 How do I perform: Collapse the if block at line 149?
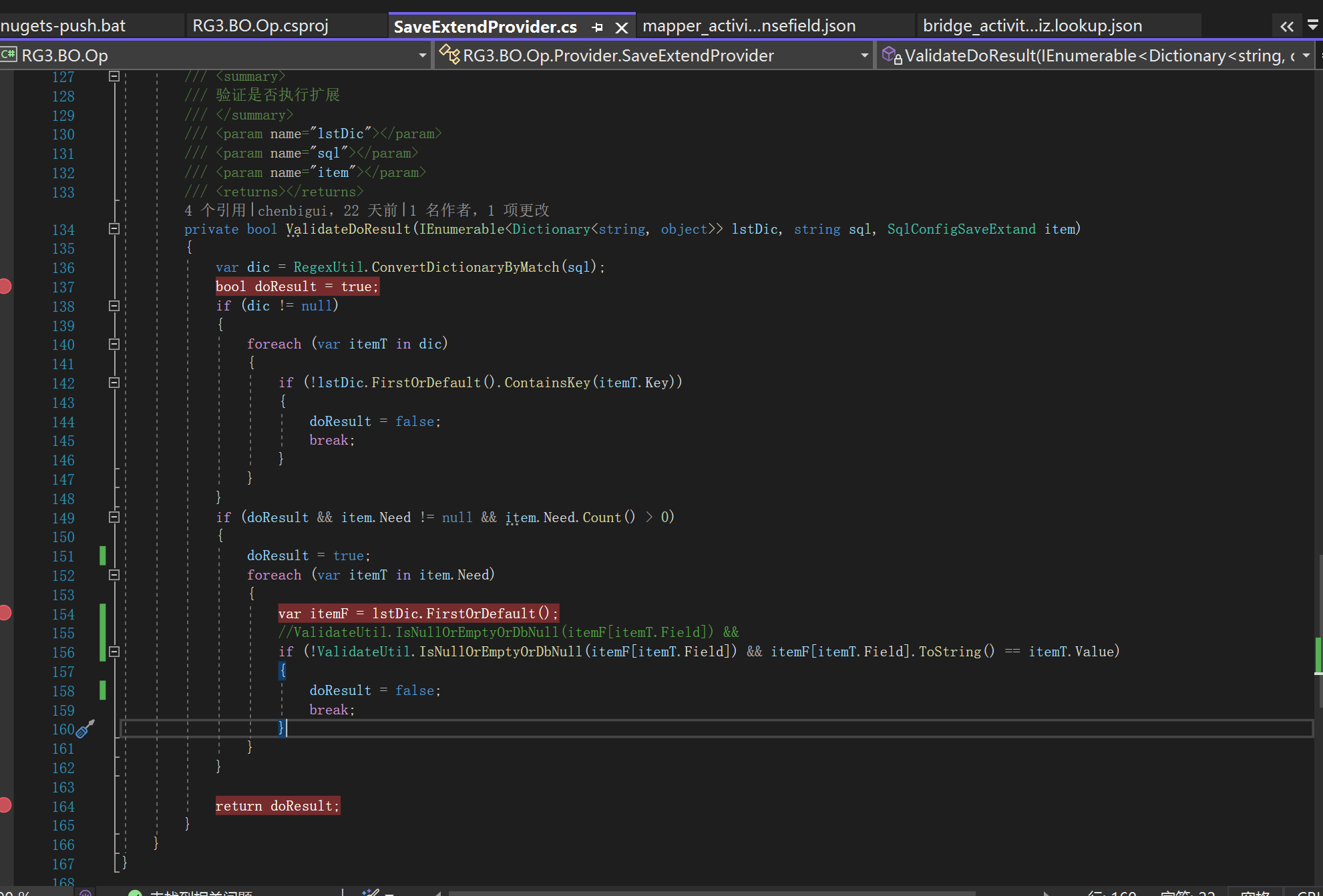click(x=114, y=517)
